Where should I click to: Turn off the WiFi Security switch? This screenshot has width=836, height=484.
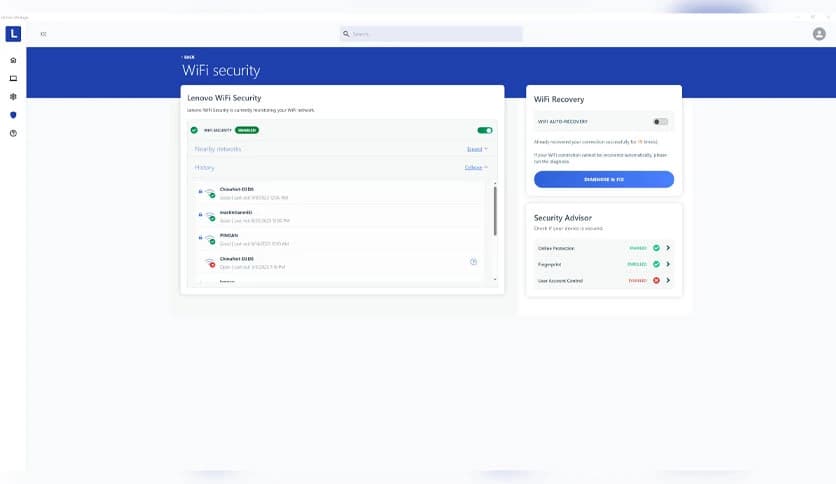pyautogui.click(x=485, y=130)
